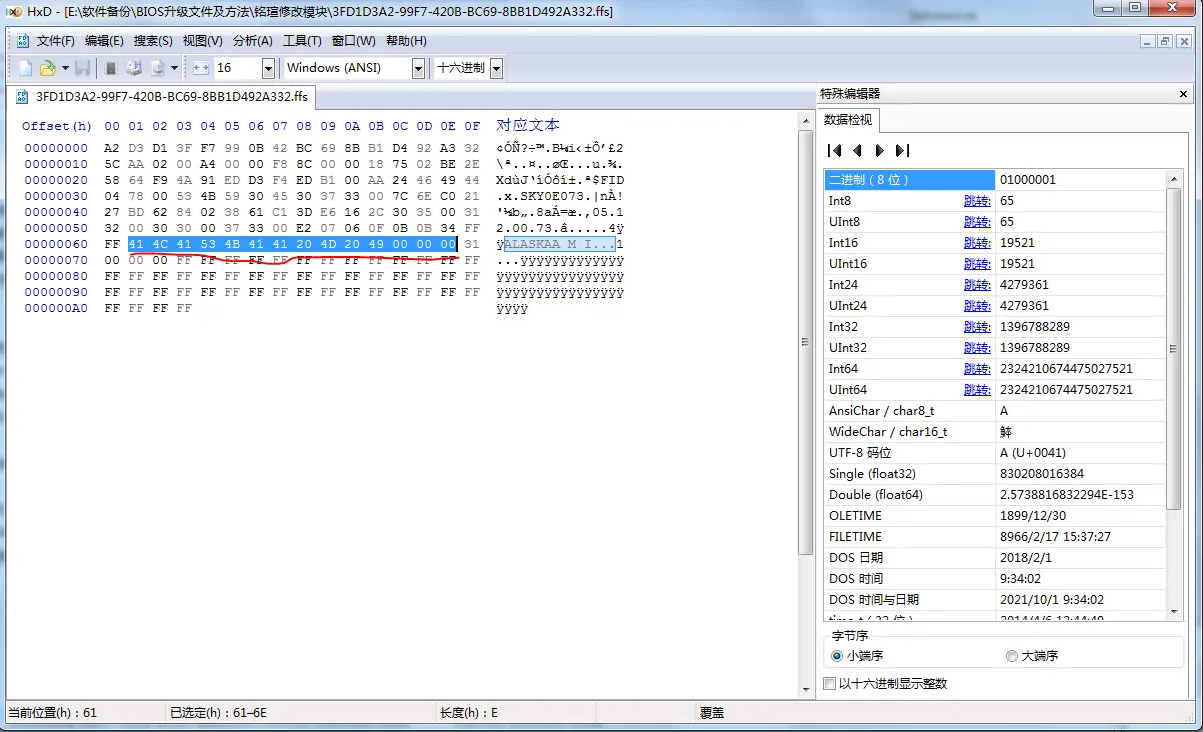Image resolution: width=1203 pixels, height=732 pixels.
Task: Go to next byte in data inspector
Action: (x=880, y=150)
